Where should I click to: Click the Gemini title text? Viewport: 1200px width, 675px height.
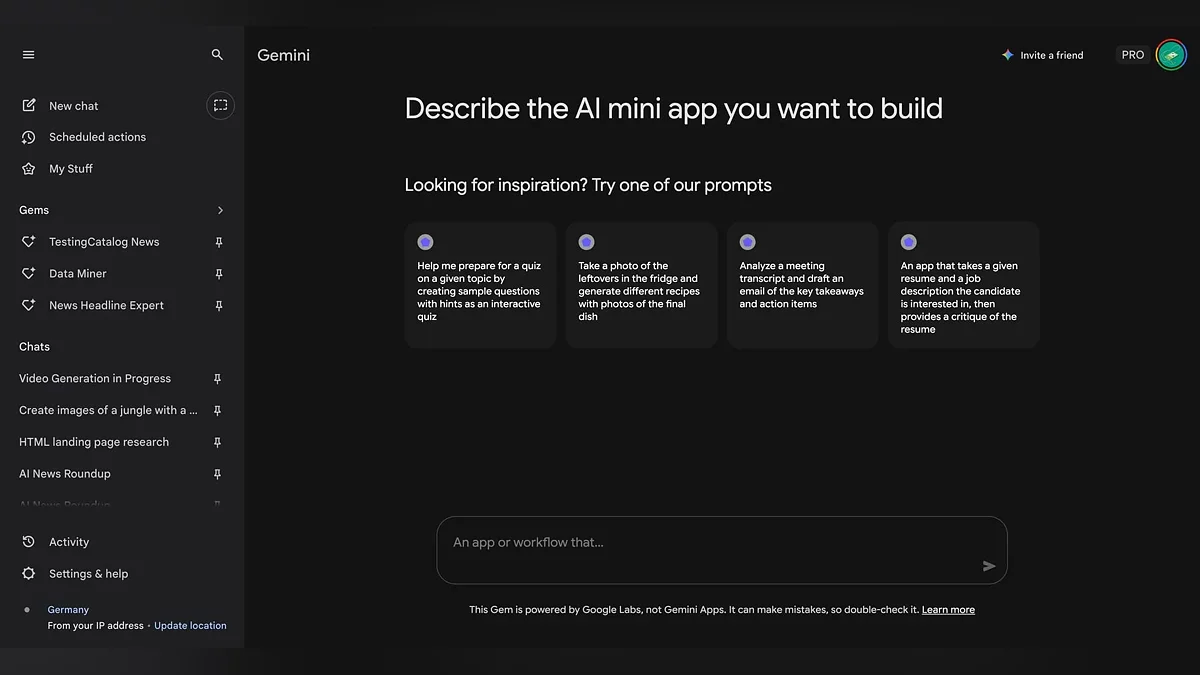(x=284, y=55)
